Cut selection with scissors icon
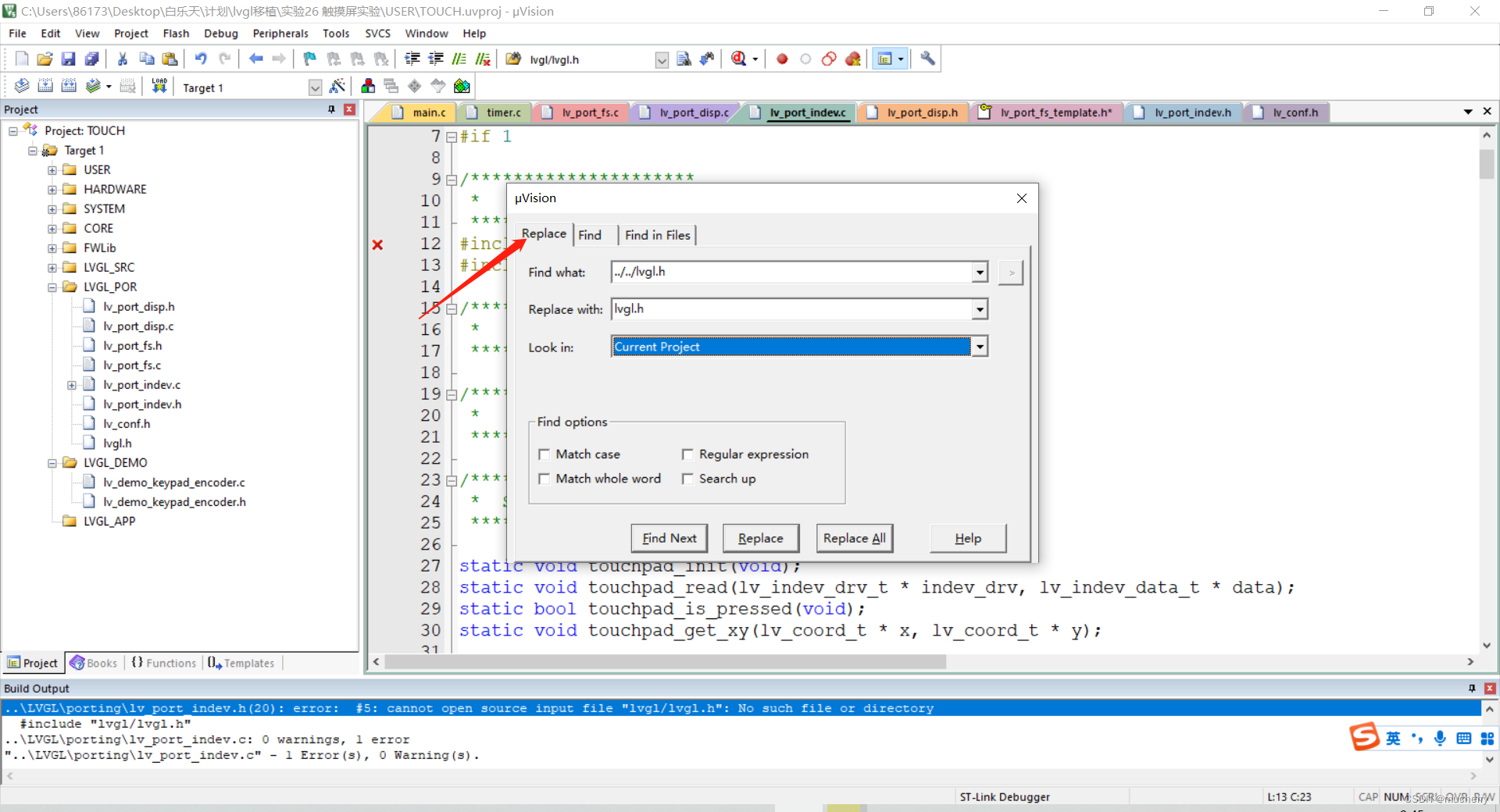 coord(123,59)
